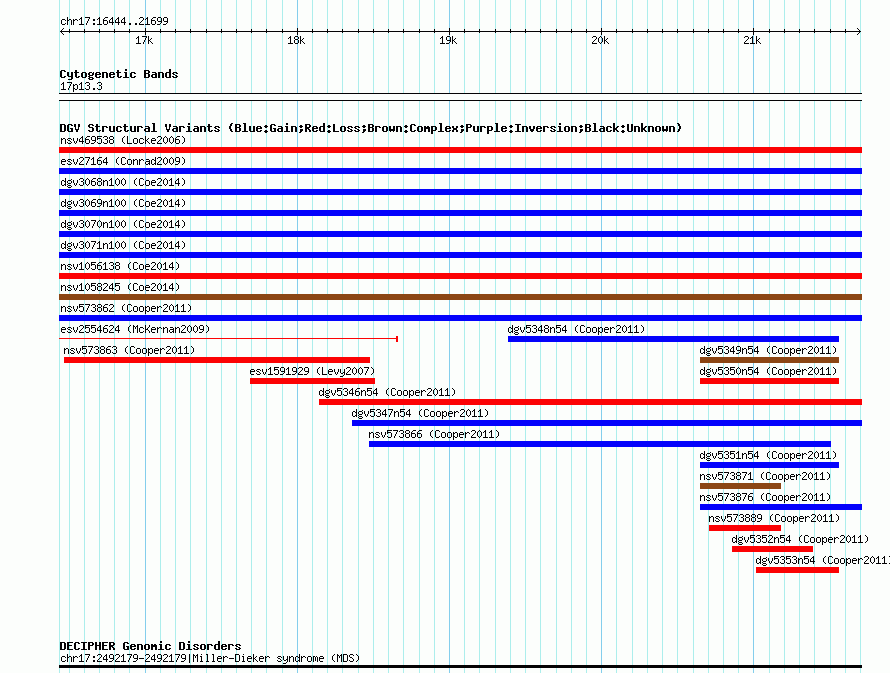Click the Cytogenetic Bands track title
Screen dimensions: 890x673
click(x=119, y=74)
